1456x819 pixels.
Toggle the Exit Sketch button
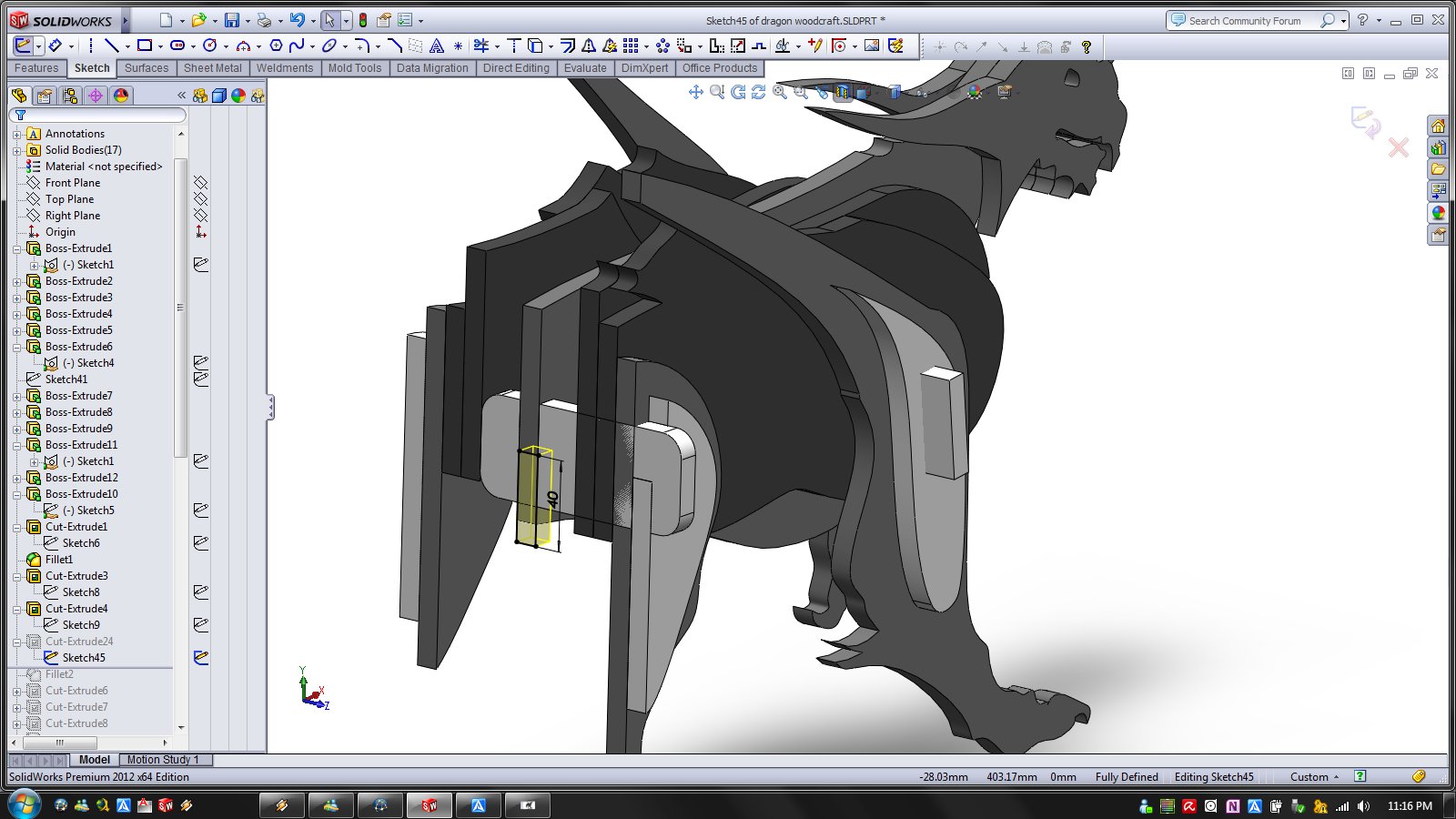23,45
